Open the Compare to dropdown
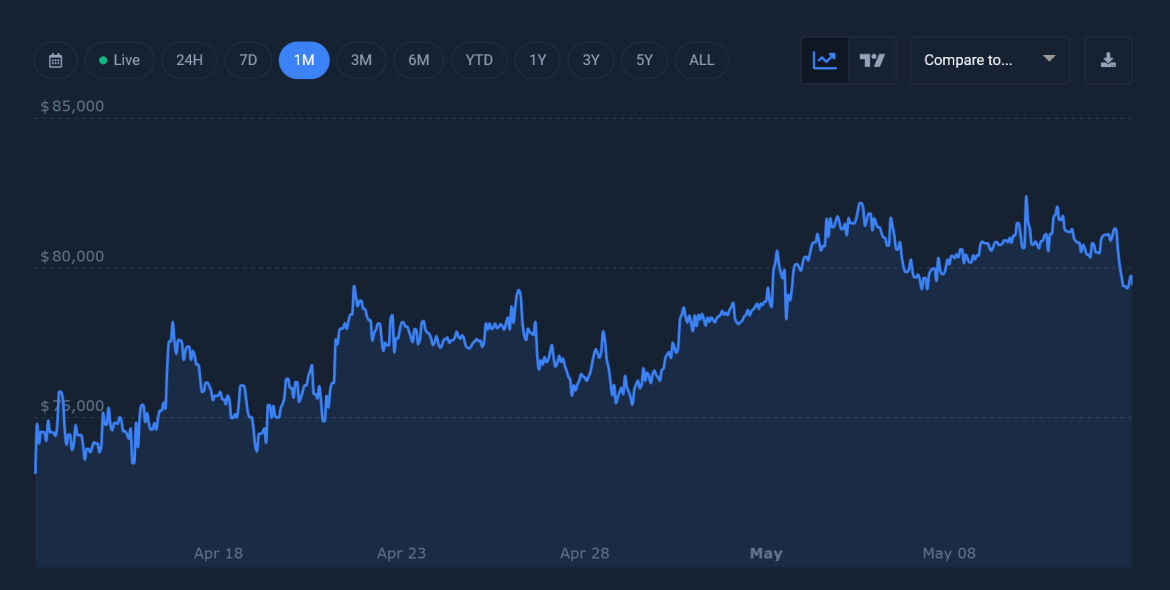This screenshot has width=1170, height=590. pos(990,60)
